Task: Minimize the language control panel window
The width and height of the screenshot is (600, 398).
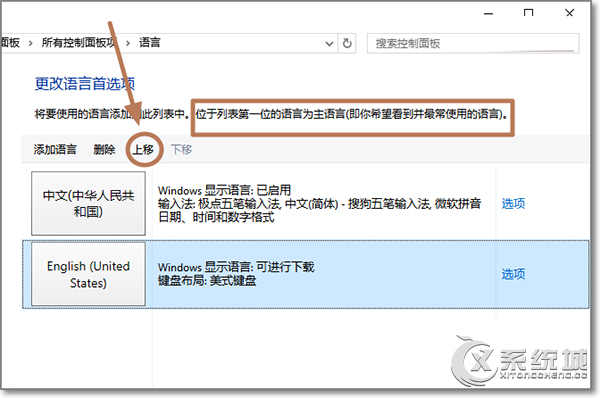Action: pos(488,13)
